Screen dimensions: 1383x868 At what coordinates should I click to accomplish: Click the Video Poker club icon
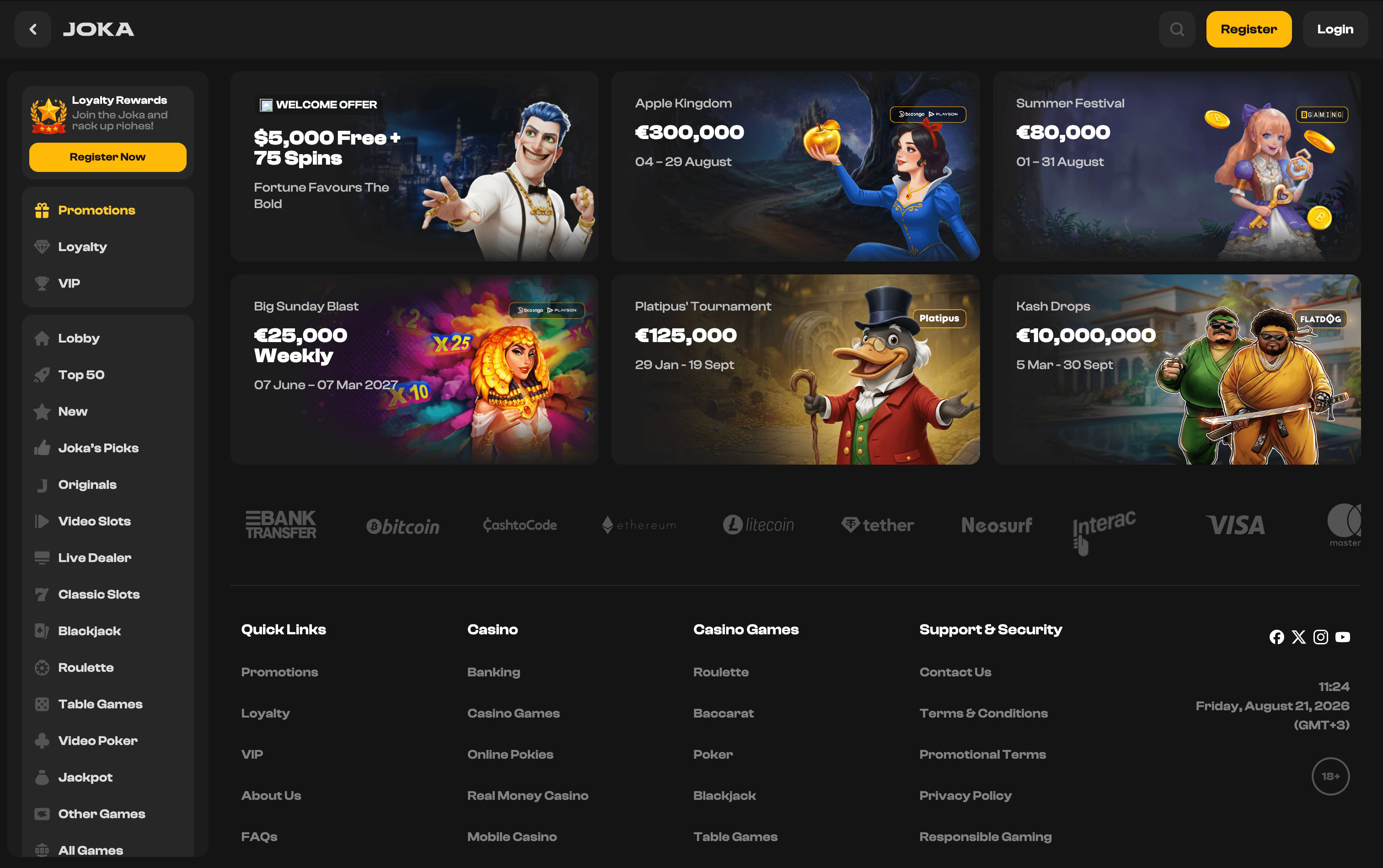pos(42,741)
